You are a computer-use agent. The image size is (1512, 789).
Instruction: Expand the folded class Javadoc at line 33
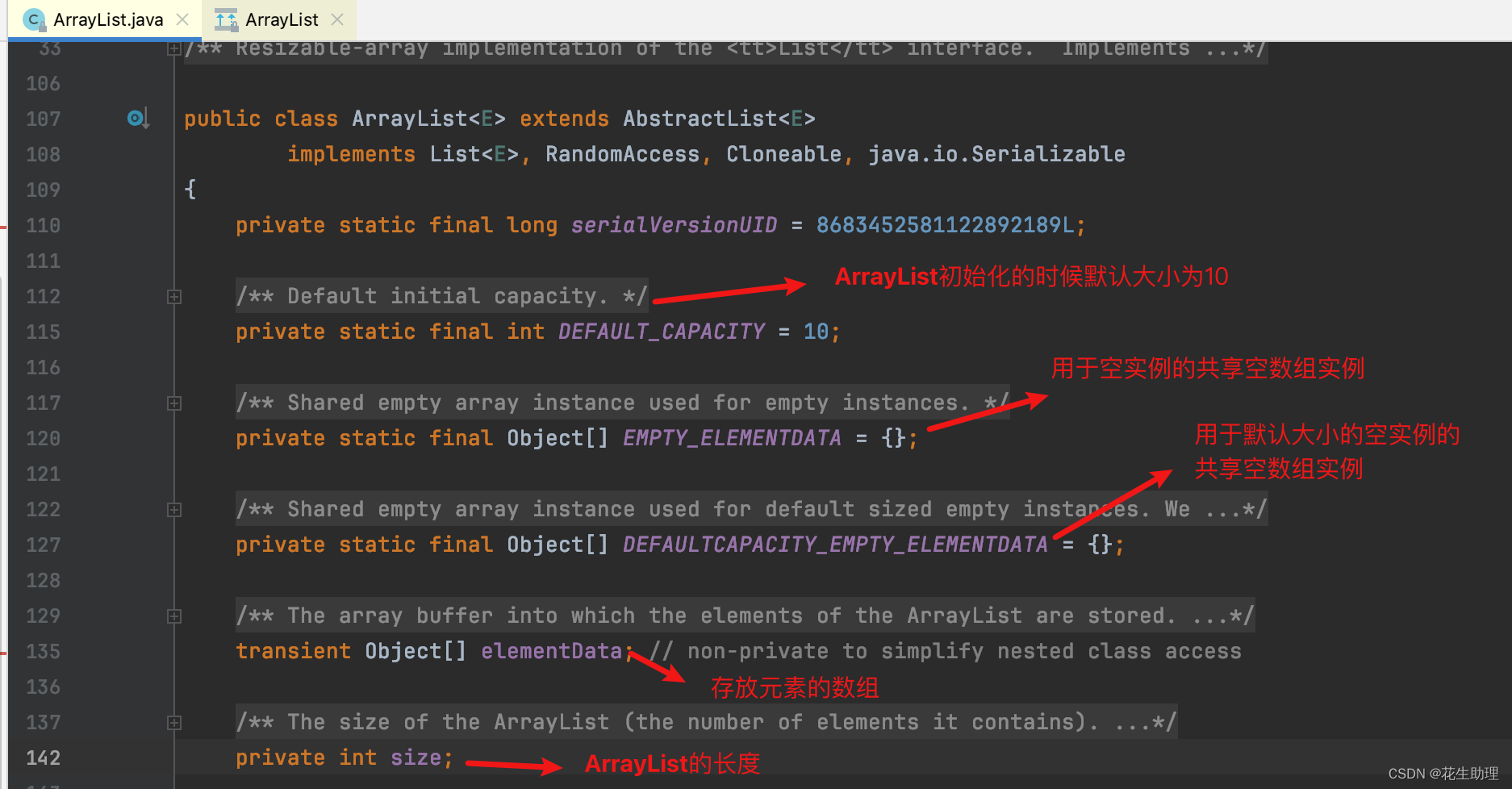pyautogui.click(x=173, y=49)
